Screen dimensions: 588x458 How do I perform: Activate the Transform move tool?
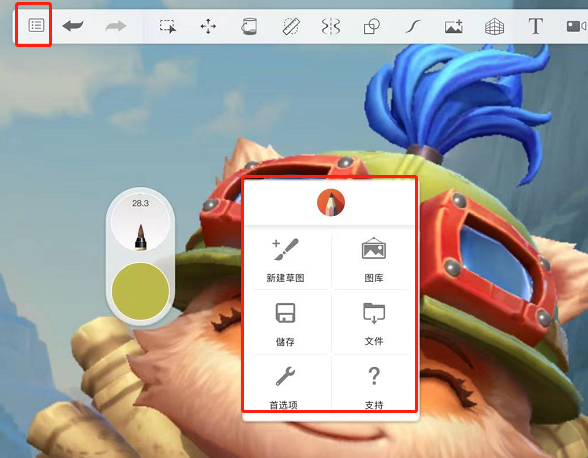[208, 27]
